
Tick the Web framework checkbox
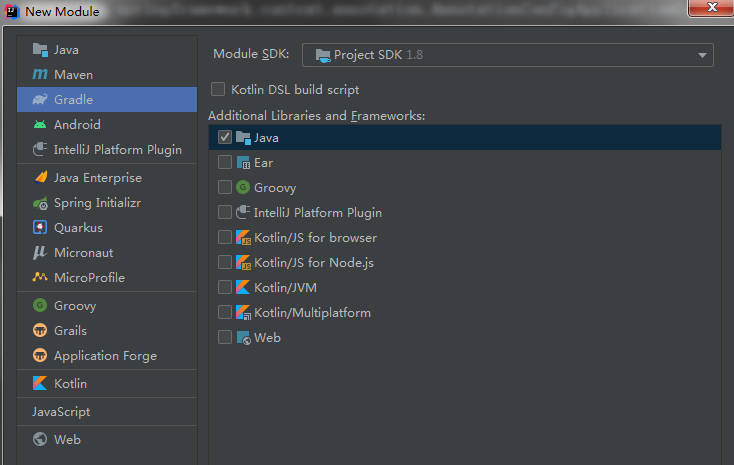click(x=225, y=337)
